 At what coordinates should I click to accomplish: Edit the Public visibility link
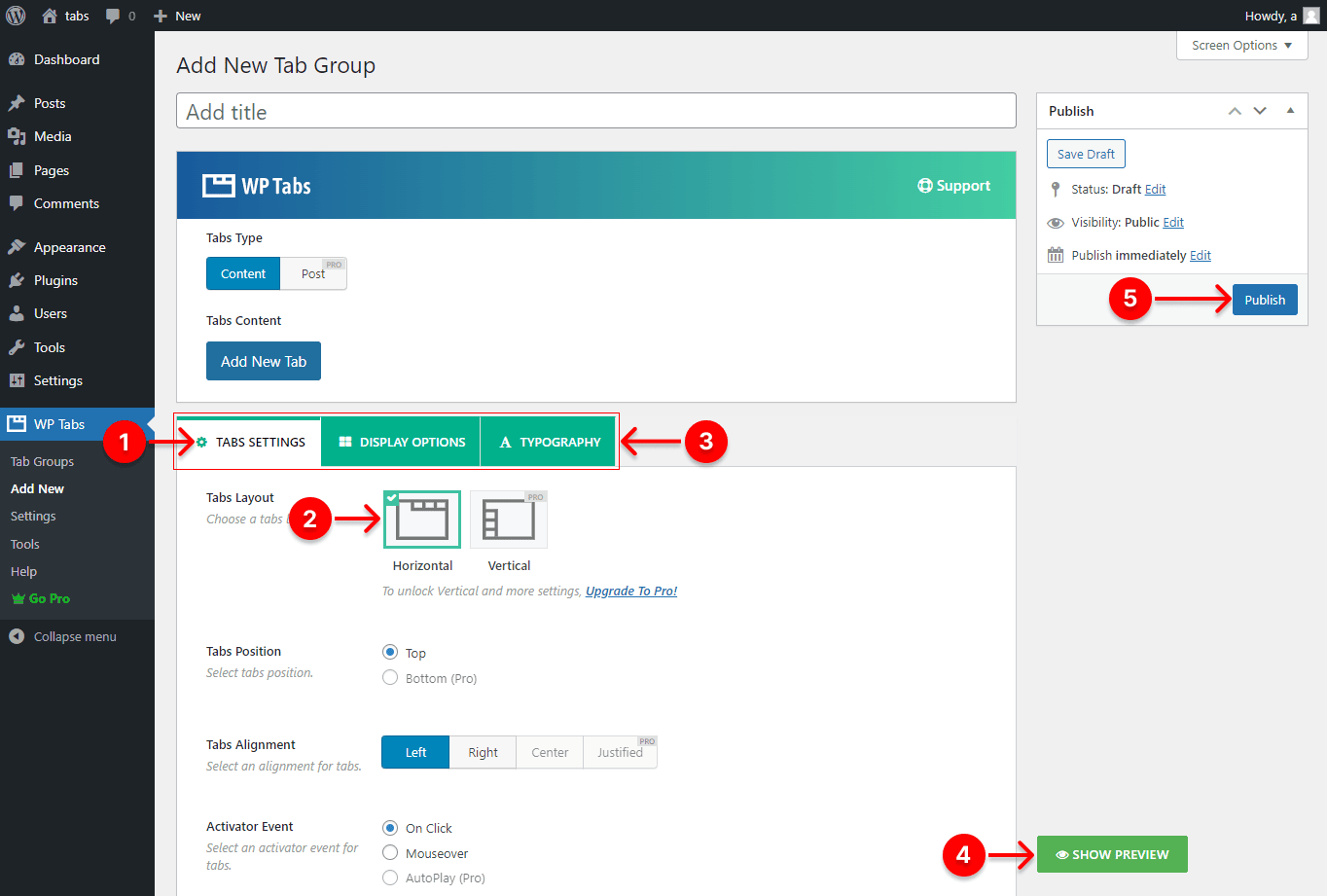click(1173, 223)
